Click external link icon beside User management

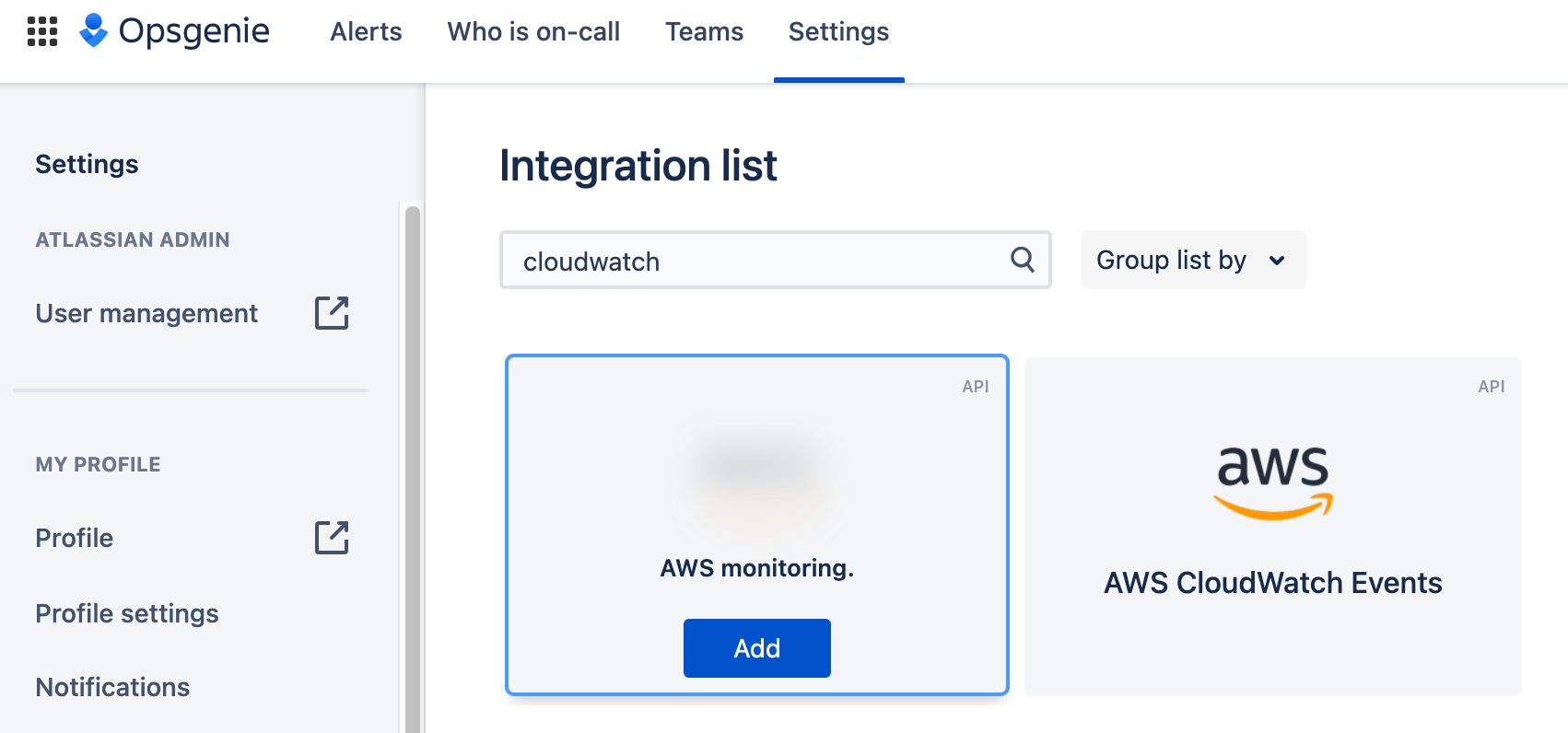[332, 313]
